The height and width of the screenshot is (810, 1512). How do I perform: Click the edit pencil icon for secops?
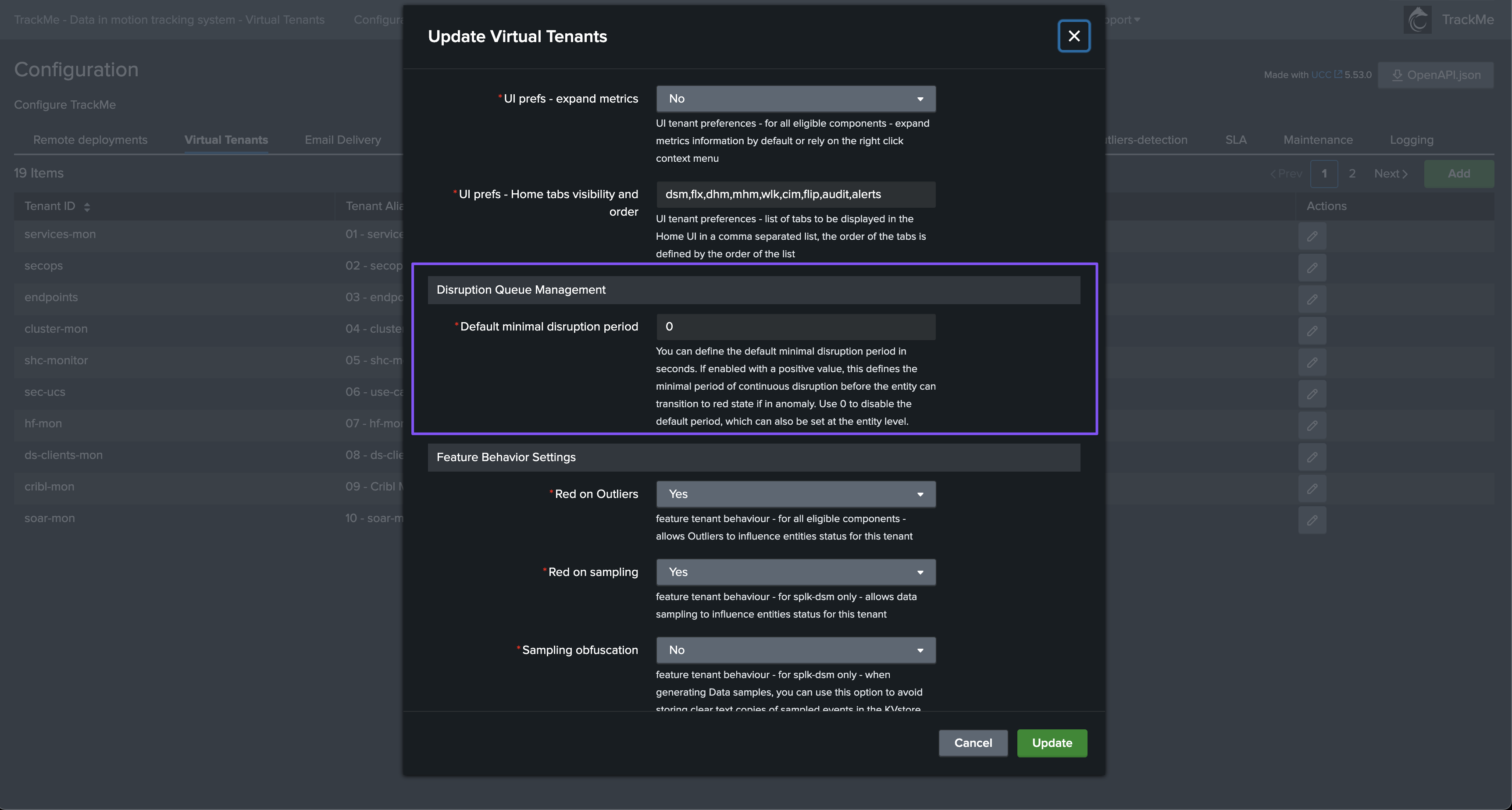click(1312, 268)
